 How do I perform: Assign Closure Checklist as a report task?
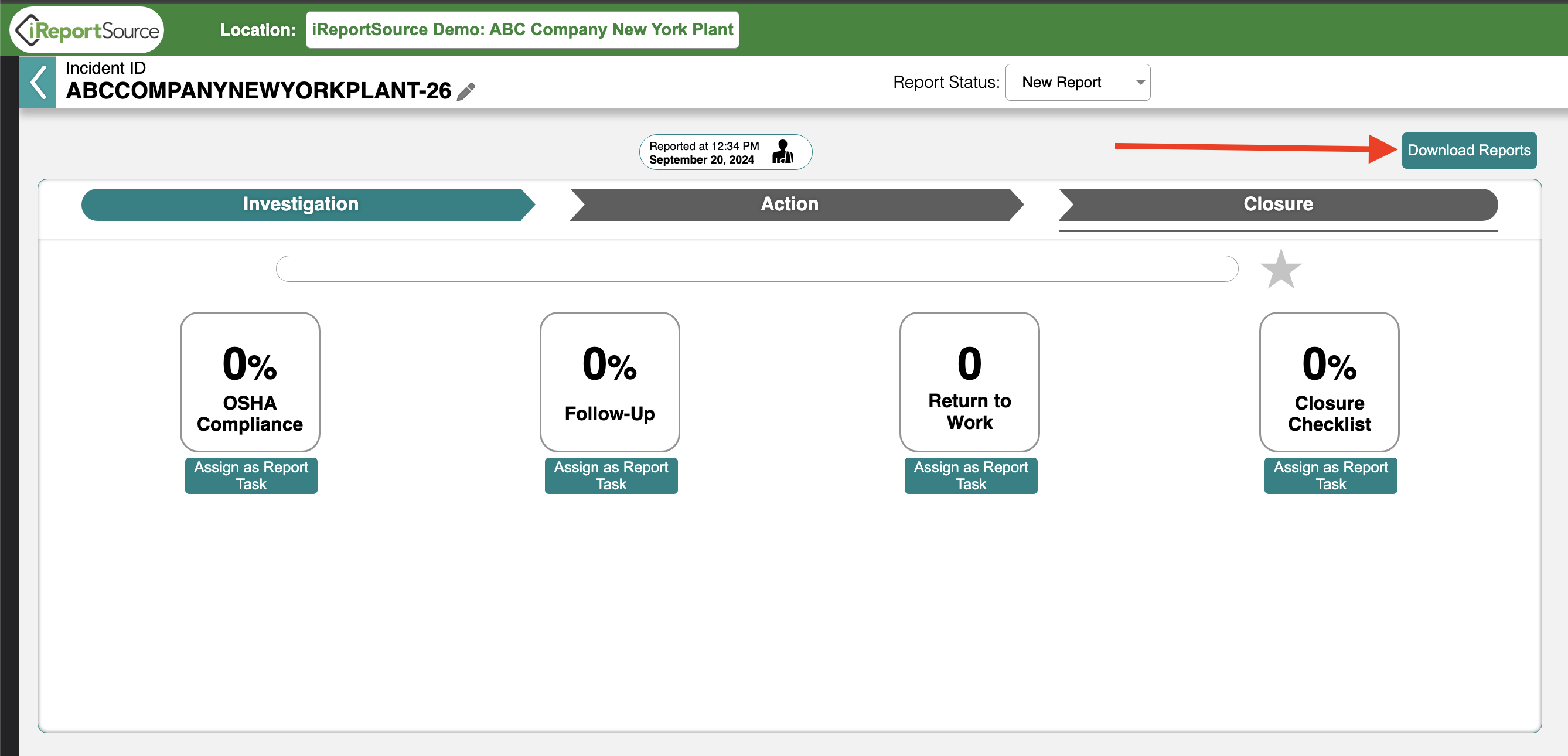(1331, 475)
